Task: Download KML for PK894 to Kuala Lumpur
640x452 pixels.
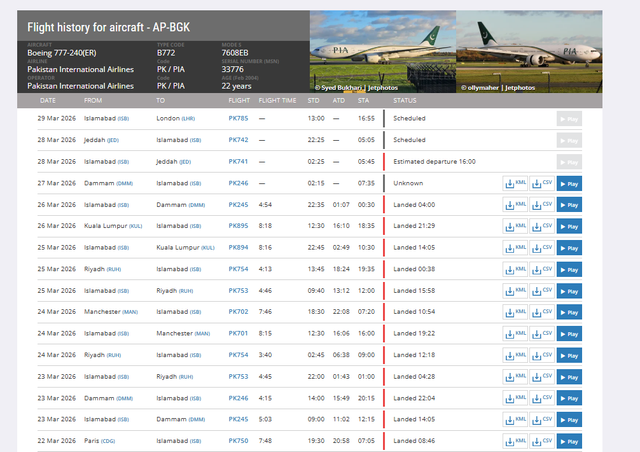Action: pos(515,248)
